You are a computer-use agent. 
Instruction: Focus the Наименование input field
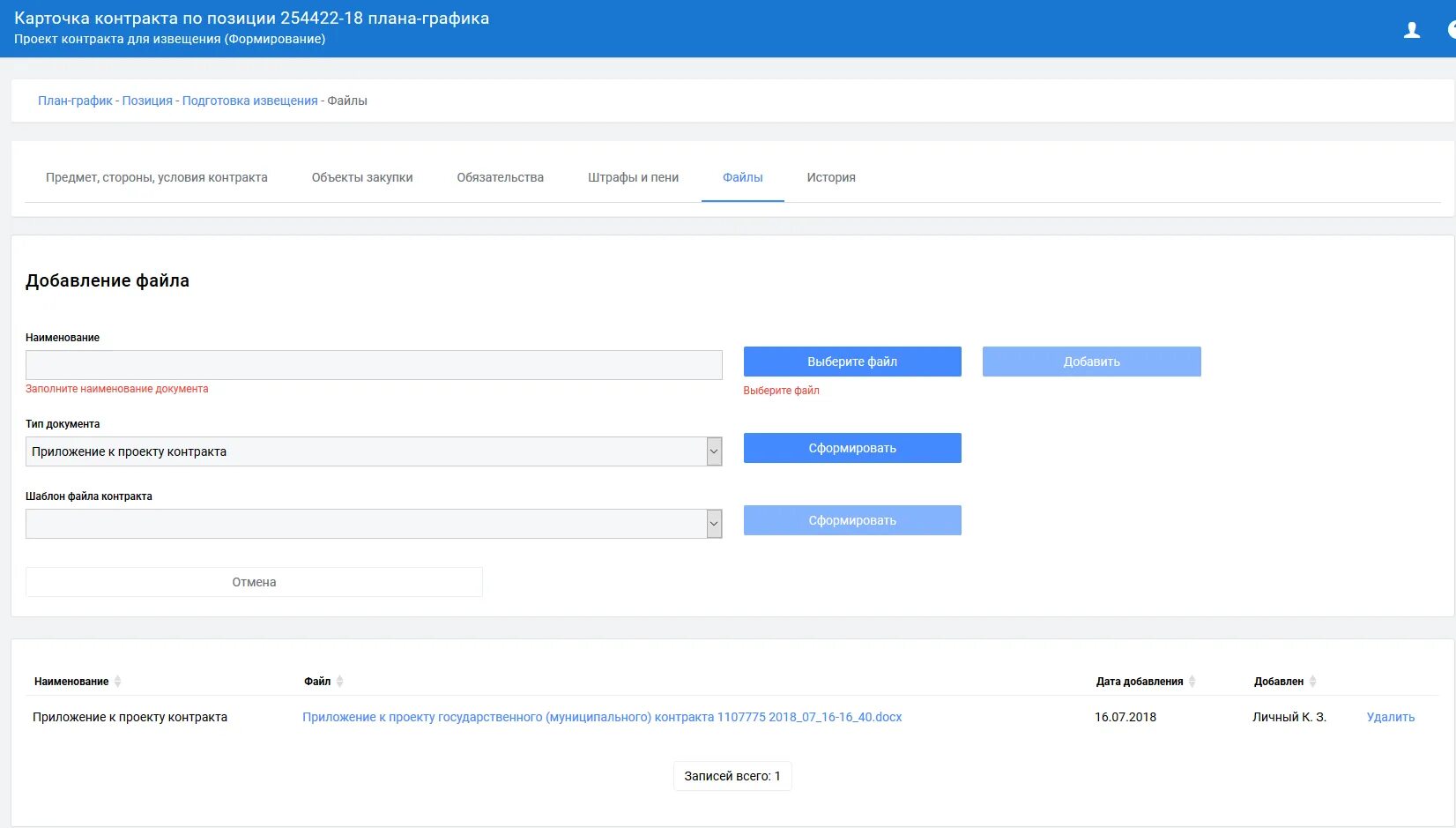(x=374, y=365)
